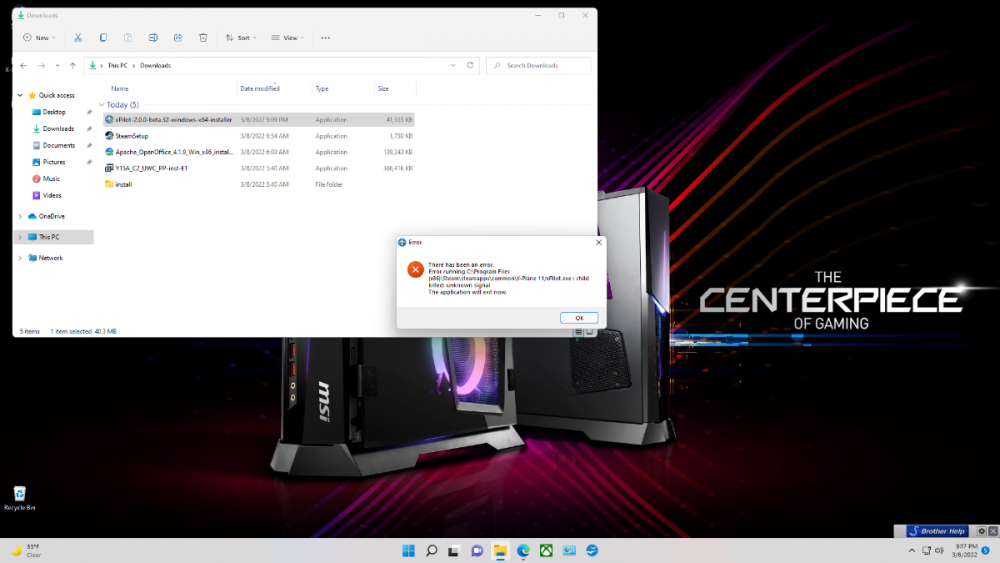This screenshot has width=1000, height=563.
Task: Collapse the Today (5) group
Action: pos(101,105)
